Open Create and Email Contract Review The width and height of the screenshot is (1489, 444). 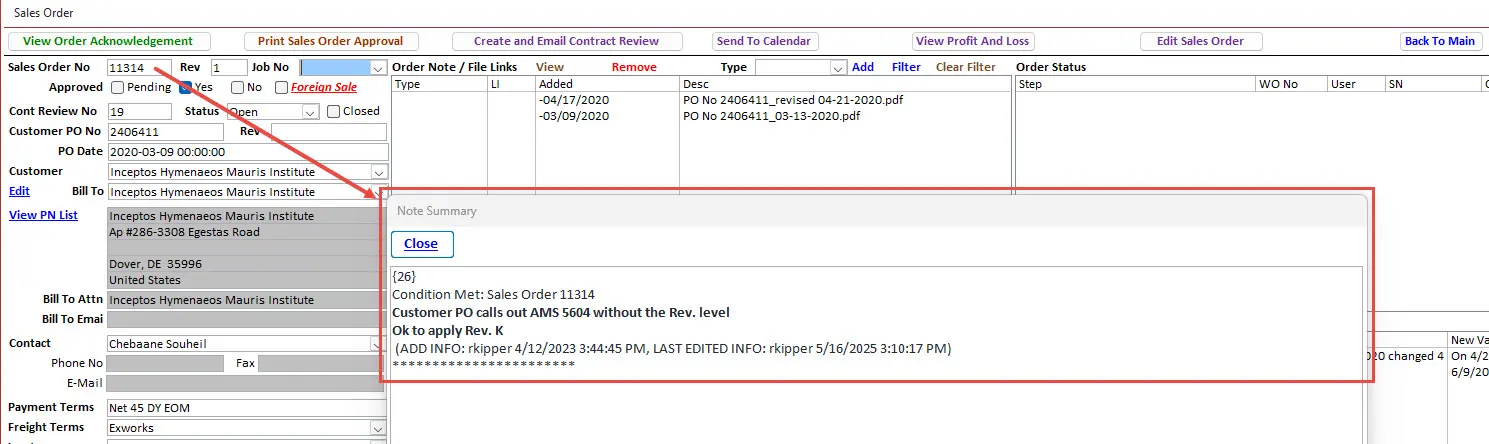click(566, 41)
